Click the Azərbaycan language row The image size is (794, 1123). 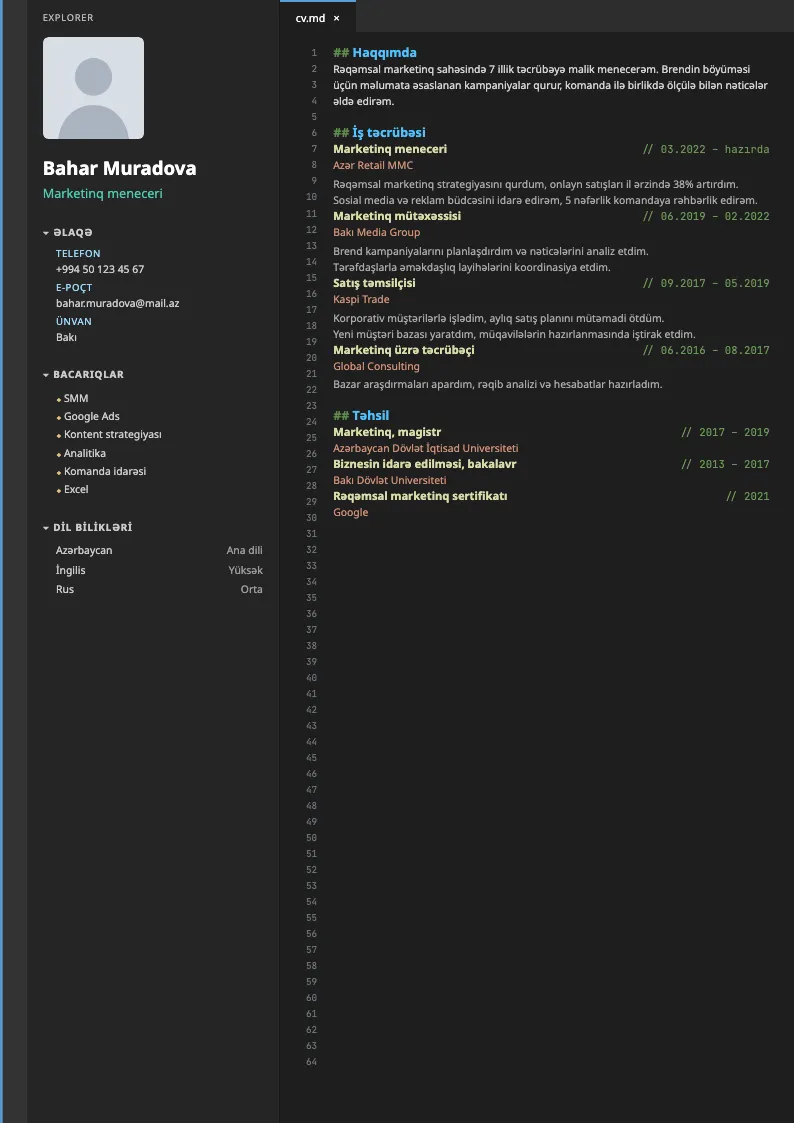point(159,550)
